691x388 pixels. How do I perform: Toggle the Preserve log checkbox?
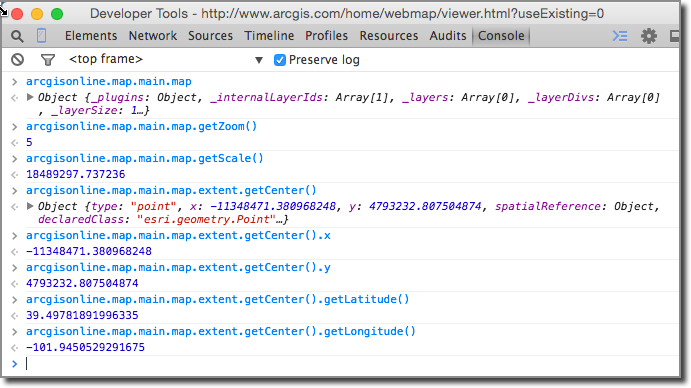pyautogui.click(x=280, y=60)
